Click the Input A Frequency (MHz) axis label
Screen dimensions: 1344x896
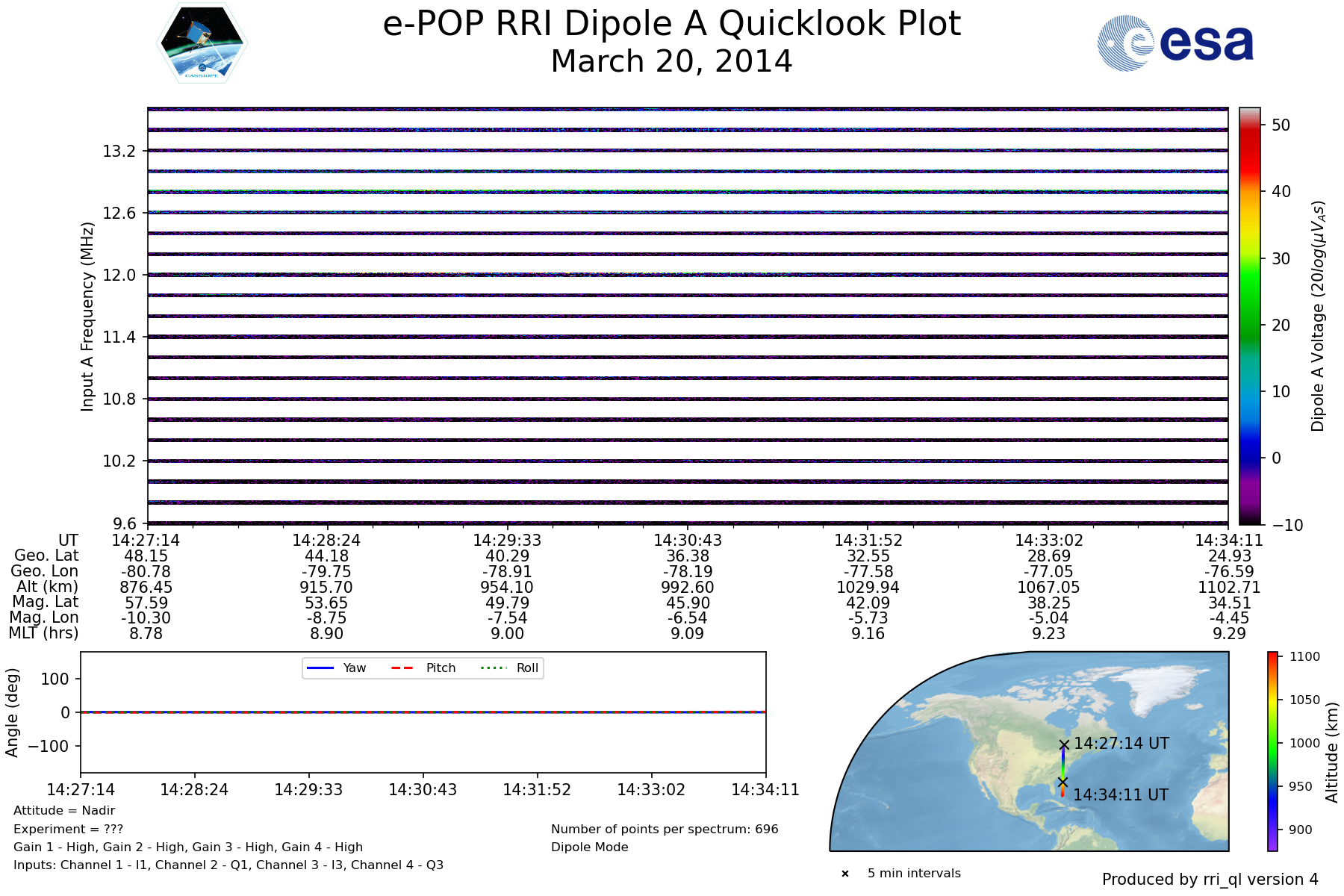pos(87,316)
